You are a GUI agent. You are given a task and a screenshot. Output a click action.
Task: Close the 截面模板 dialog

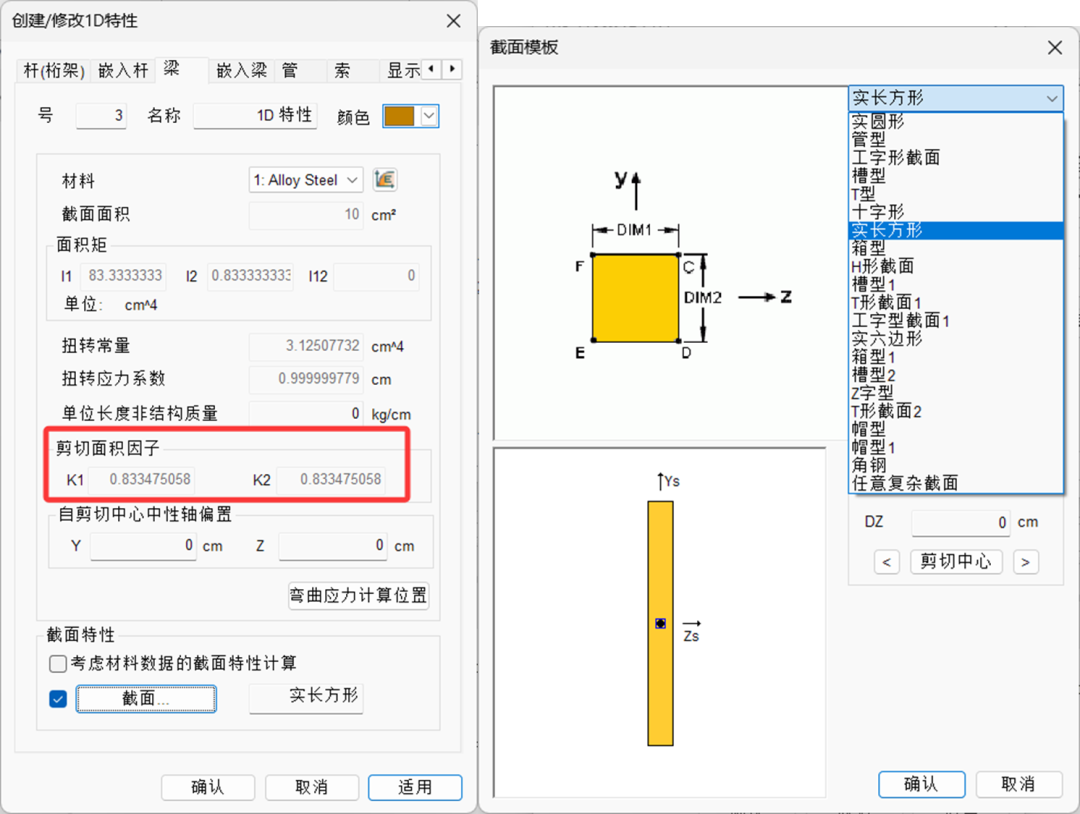pyautogui.click(x=1054, y=47)
